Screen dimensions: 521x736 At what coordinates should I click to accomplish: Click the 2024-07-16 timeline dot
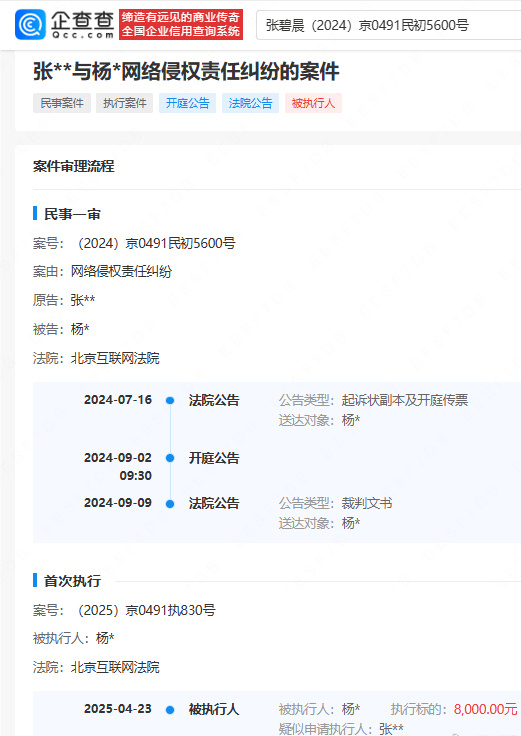click(x=170, y=400)
